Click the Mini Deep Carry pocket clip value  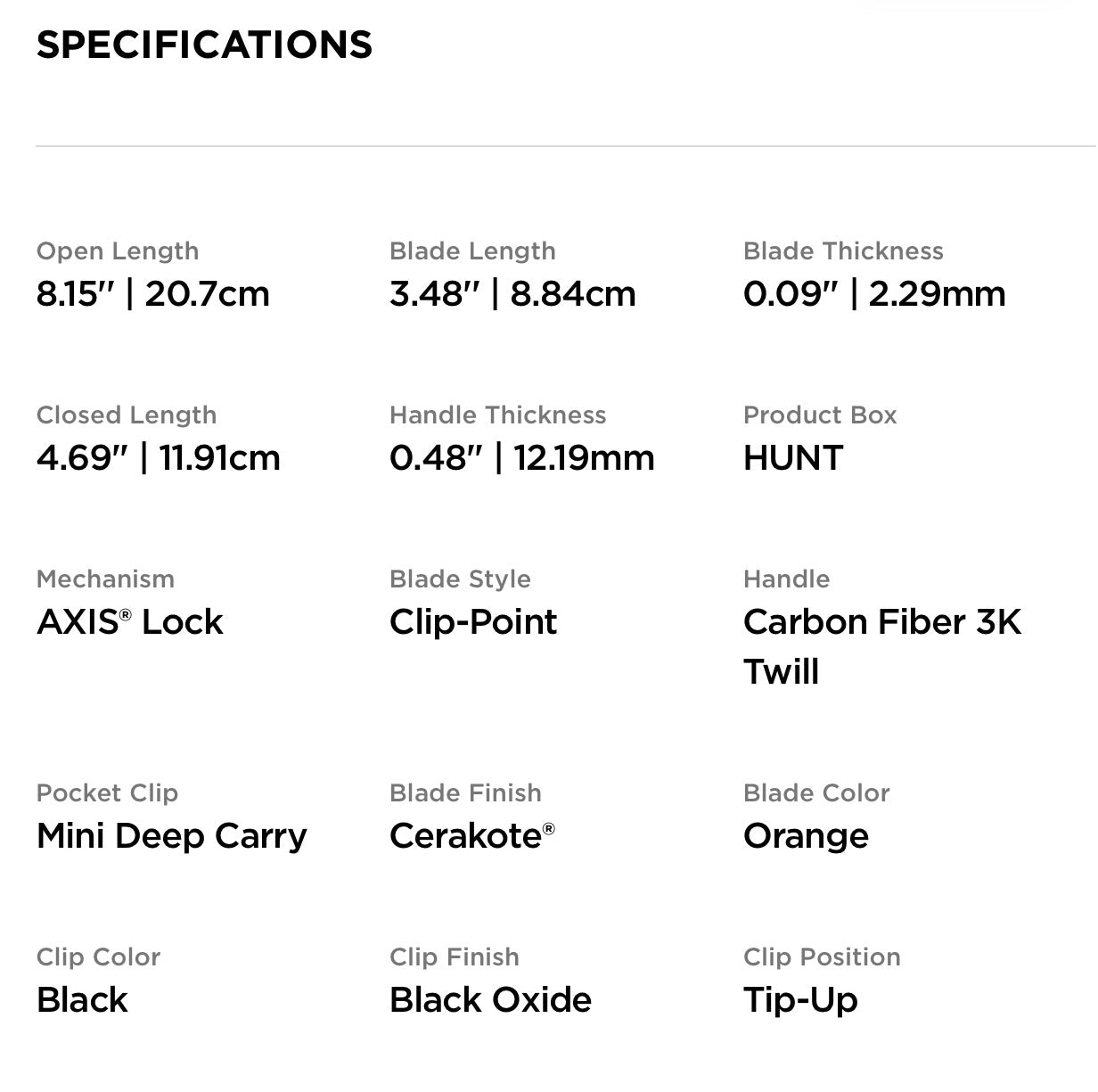tap(171, 835)
